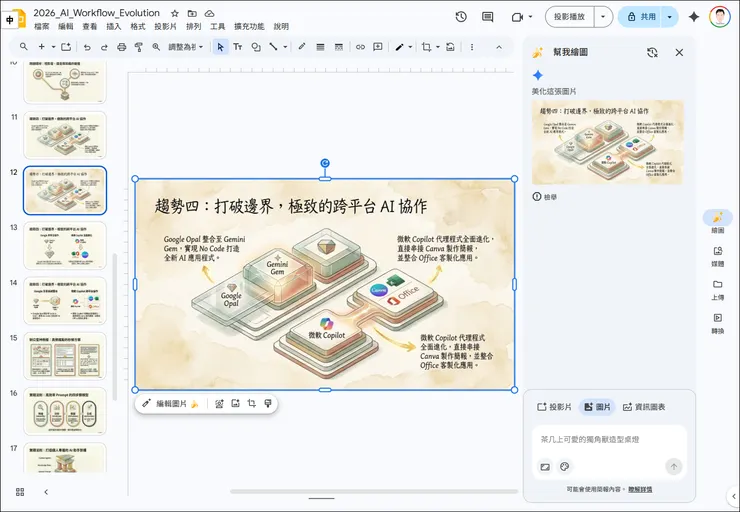Click the history icon in 幫我繪圖 header
The height and width of the screenshot is (512, 740).
(x=652, y=52)
